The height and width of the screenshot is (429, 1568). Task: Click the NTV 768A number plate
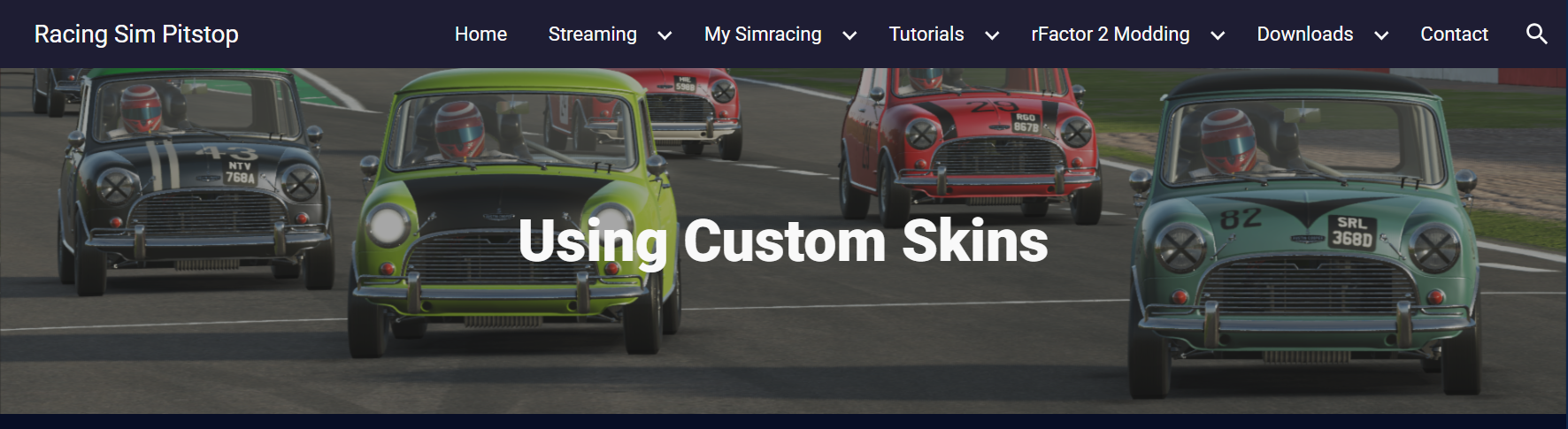(240, 172)
